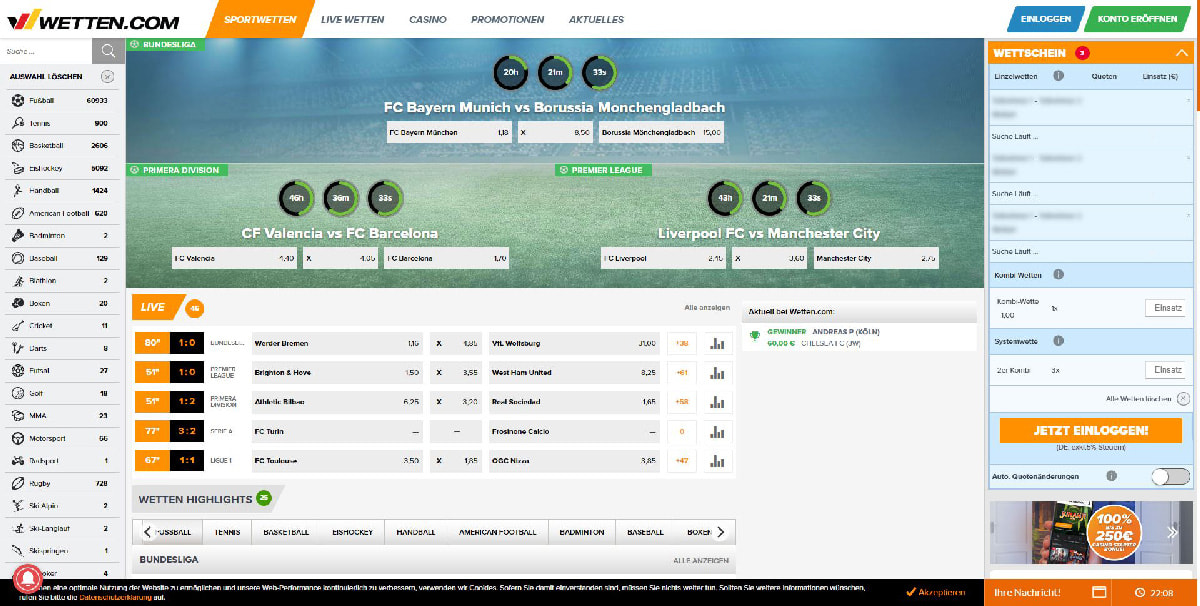This screenshot has height=606, width=1200.
Task: Click the Einloggen button
Action: point(1046,19)
